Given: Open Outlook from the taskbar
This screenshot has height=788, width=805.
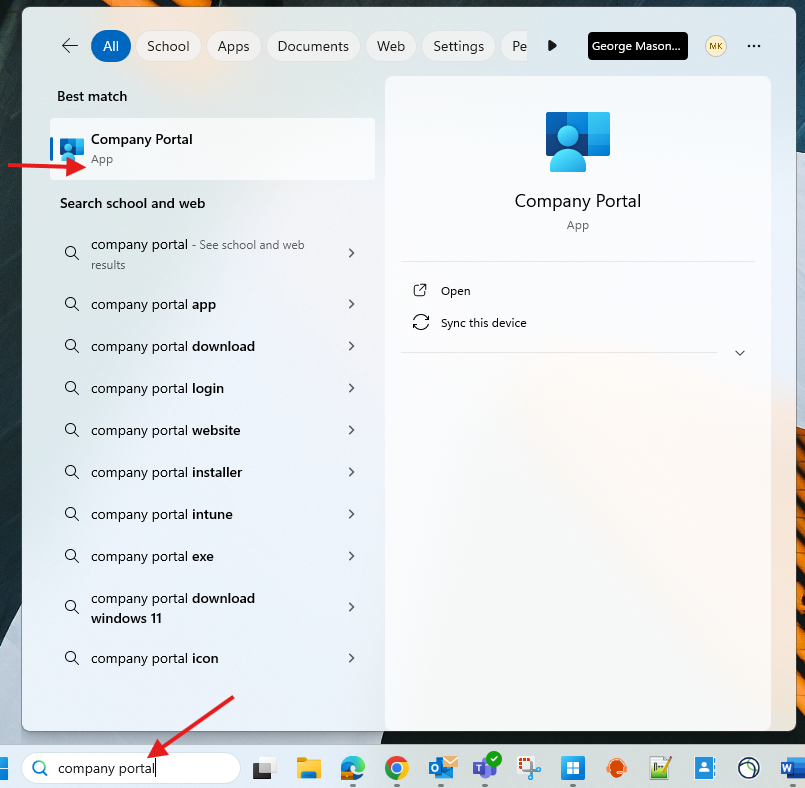Looking at the screenshot, I should (x=441, y=768).
